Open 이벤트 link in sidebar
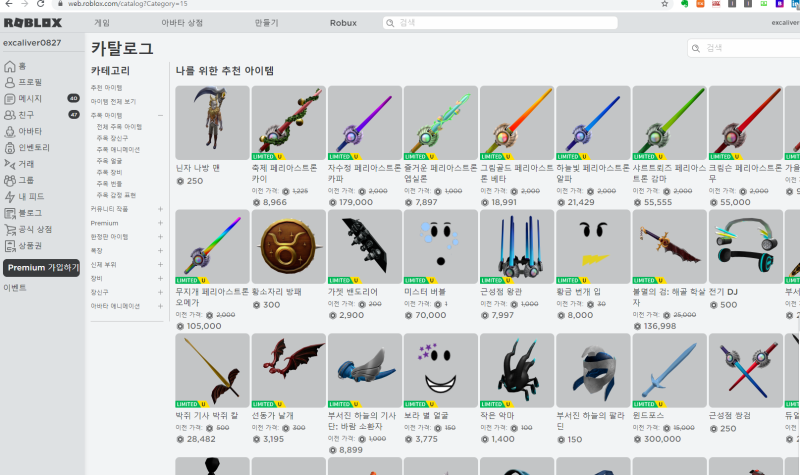Viewport: 800px width, 475px height. tap(15, 288)
